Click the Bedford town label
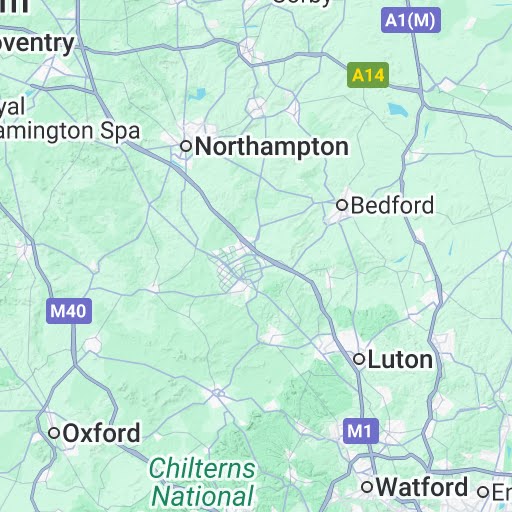 point(392,205)
